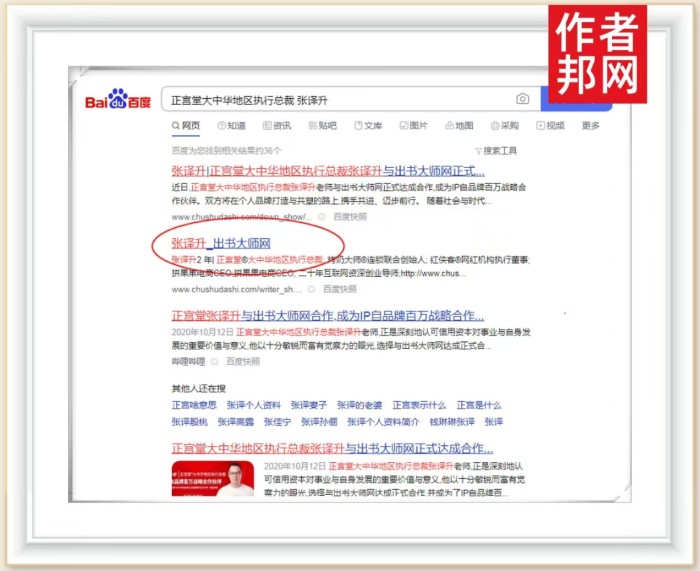Viewport: 700px width, 571px height.
Task: Open camera image search in search box
Action: coord(522,99)
